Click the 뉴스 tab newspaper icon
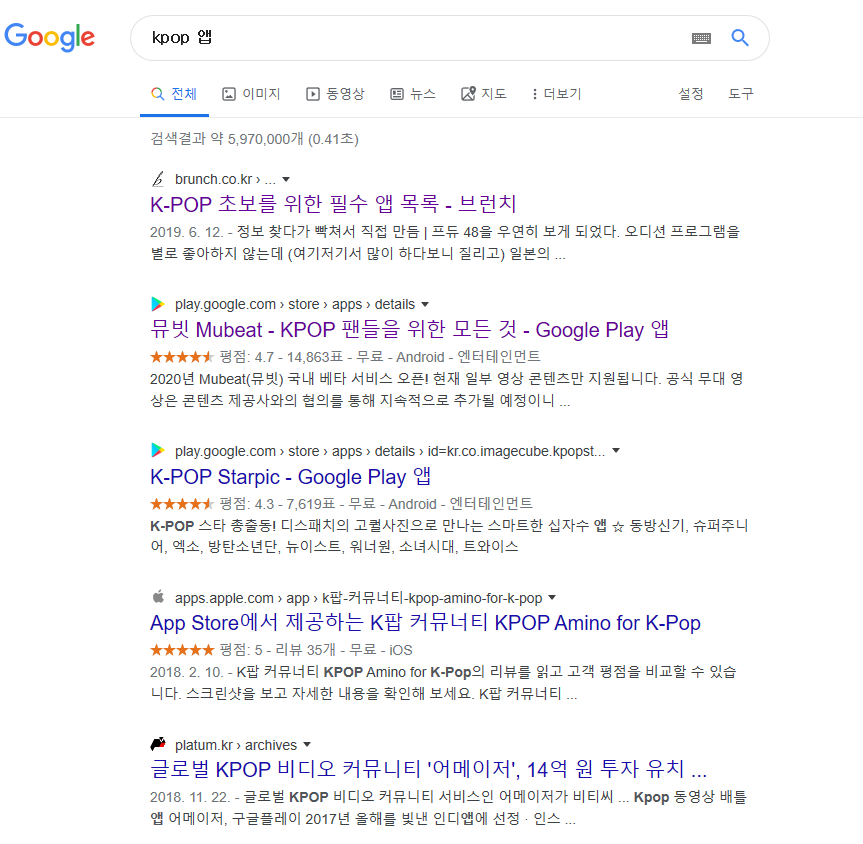 [x=397, y=94]
